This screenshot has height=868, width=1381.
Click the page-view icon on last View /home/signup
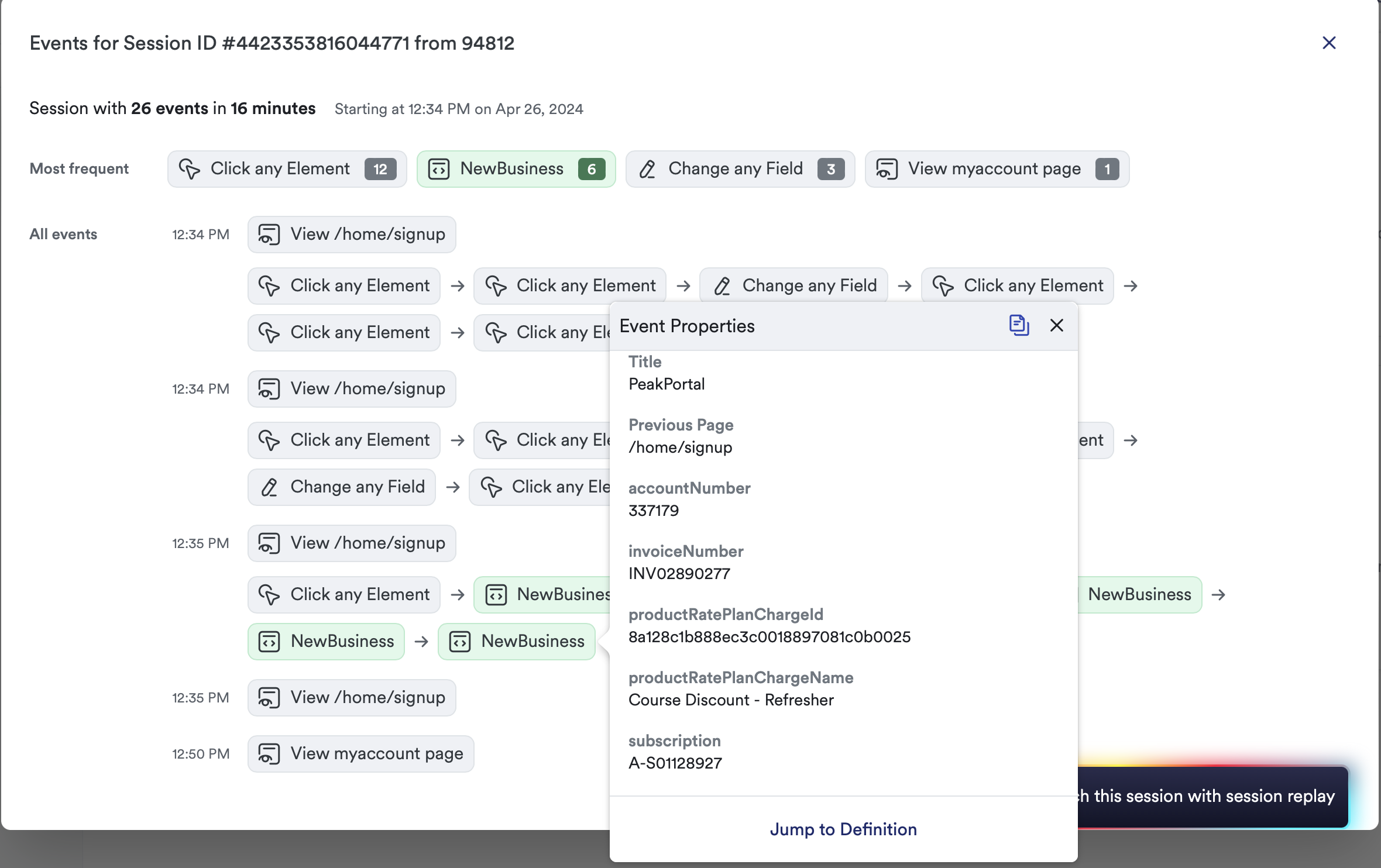point(269,697)
